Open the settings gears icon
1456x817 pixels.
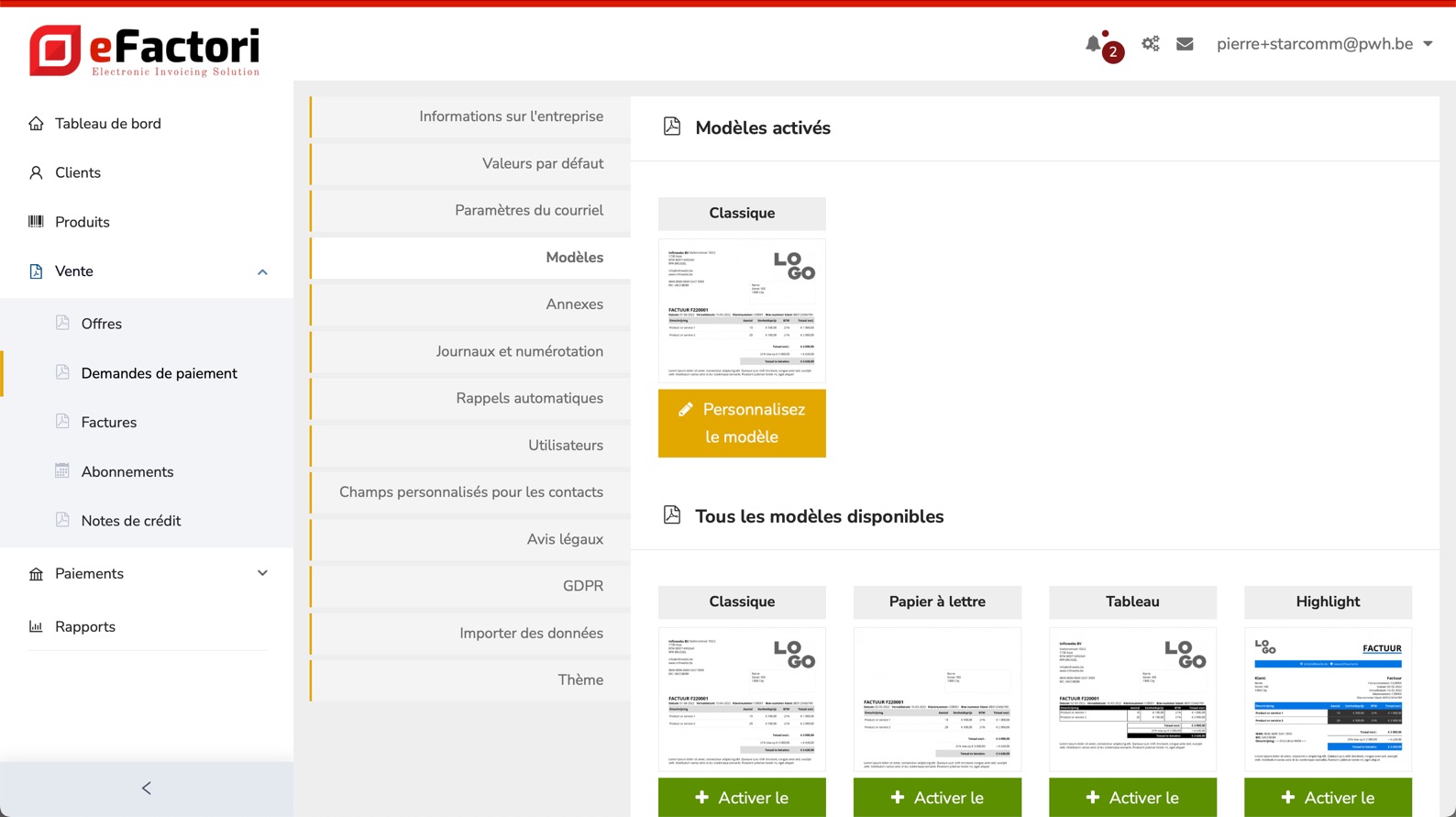pos(1150,44)
